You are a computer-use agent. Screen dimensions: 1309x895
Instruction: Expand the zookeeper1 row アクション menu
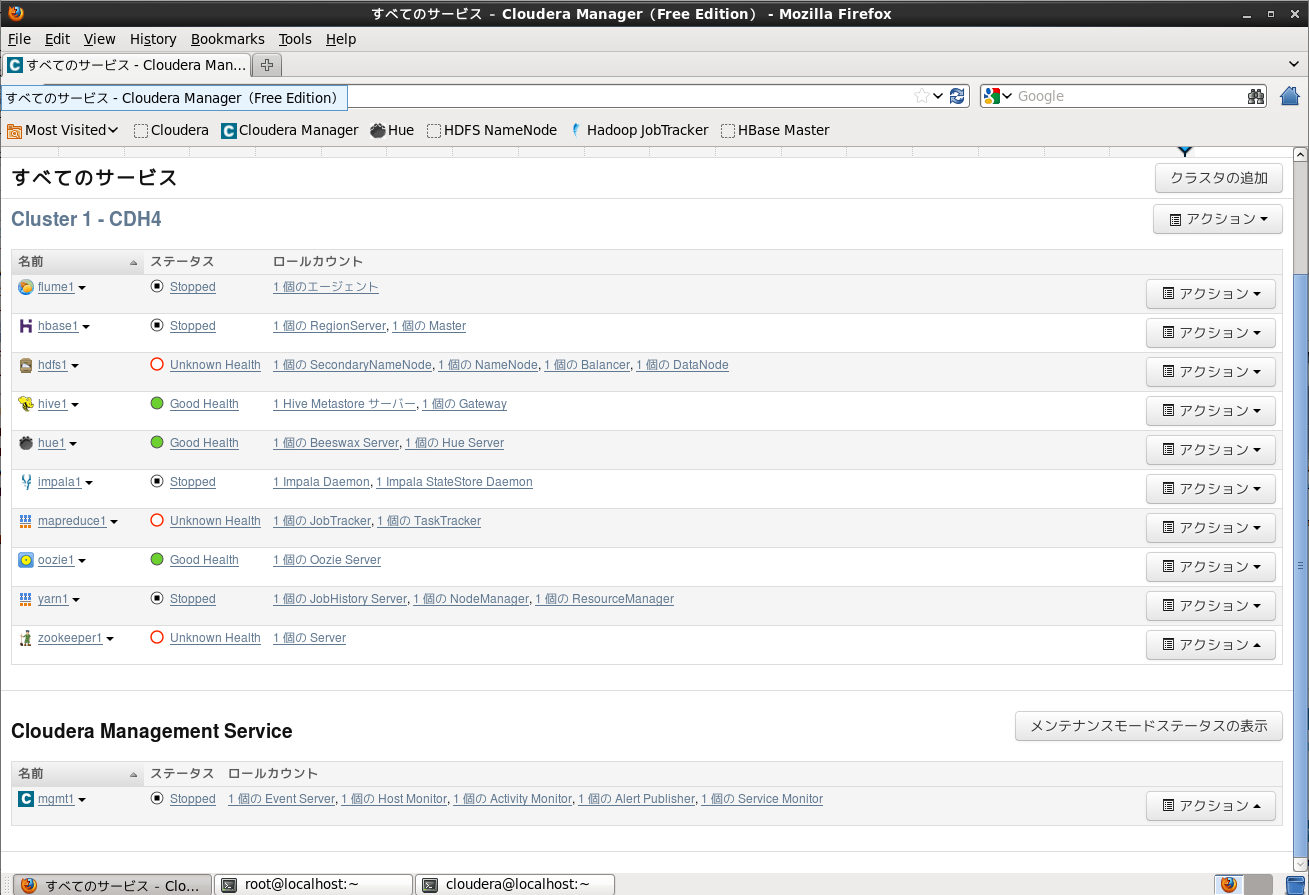[1211, 645]
